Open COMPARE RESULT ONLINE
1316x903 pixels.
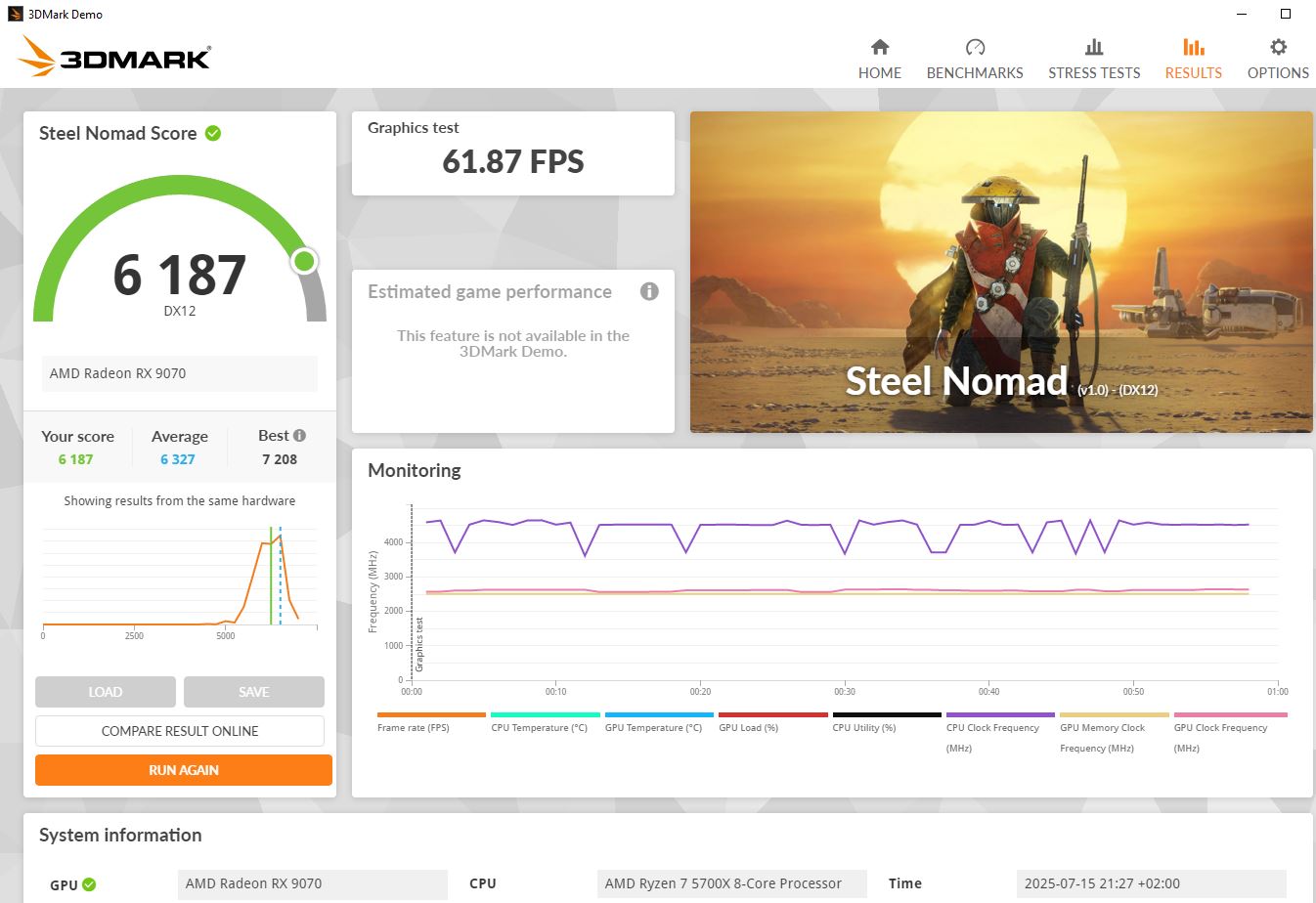180,731
